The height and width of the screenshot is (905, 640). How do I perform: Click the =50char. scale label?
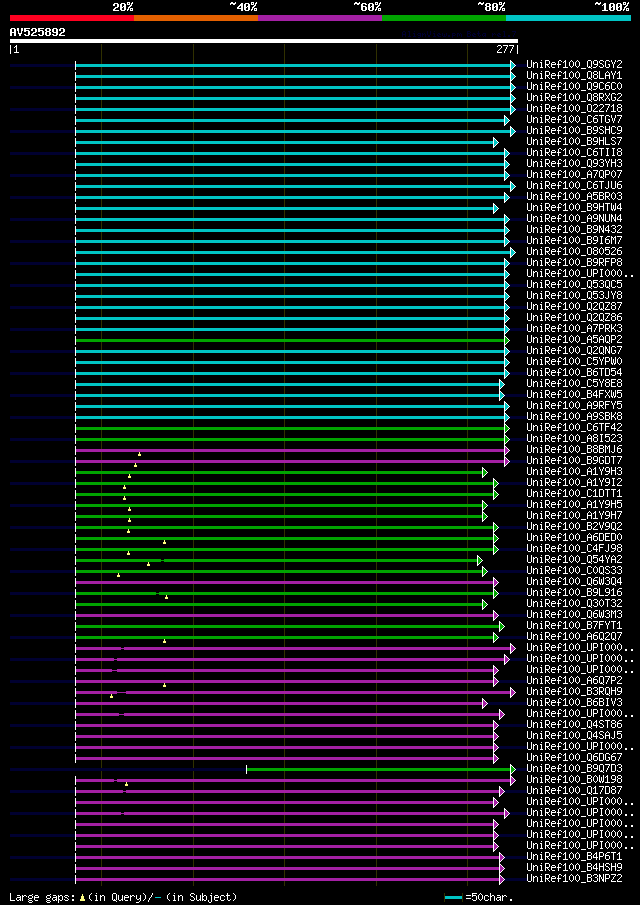[489, 897]
